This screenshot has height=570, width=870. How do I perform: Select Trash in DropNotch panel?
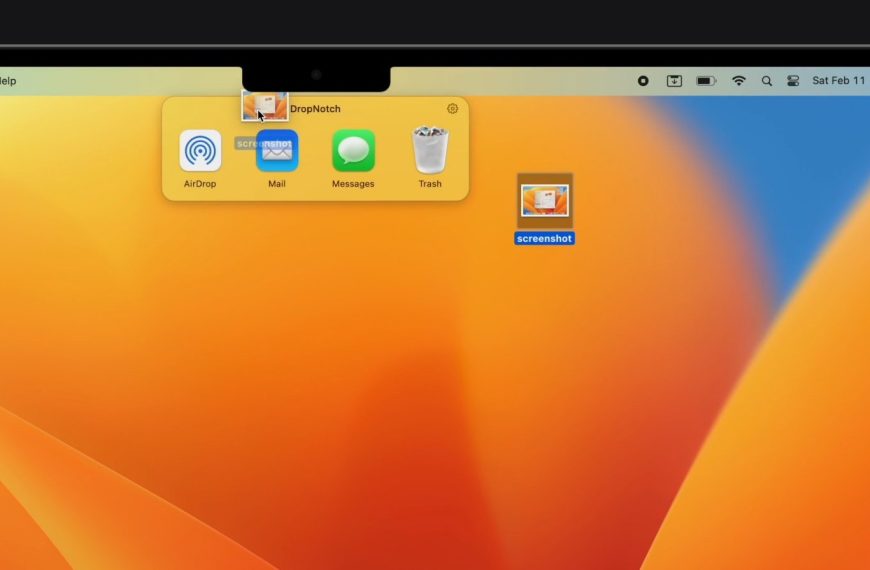pos(430,150)
